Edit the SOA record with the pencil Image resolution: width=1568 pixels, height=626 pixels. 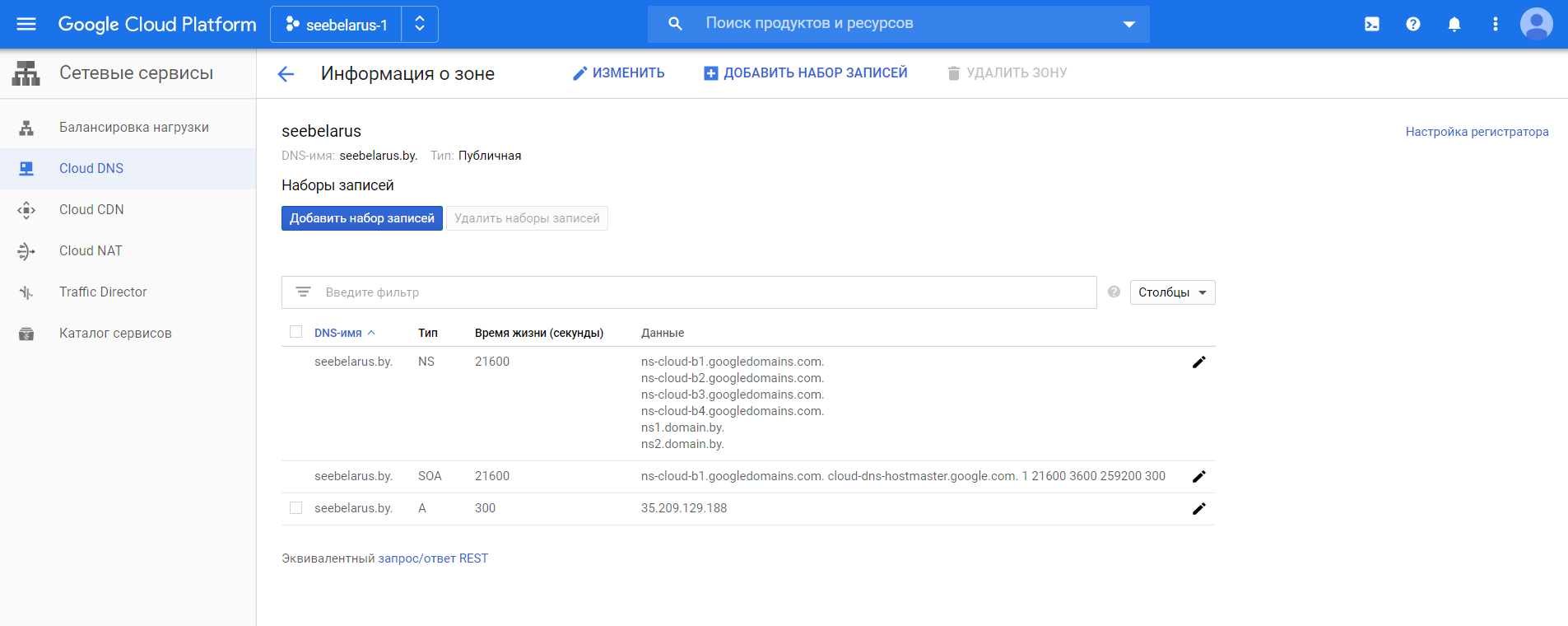[1199, 477]
